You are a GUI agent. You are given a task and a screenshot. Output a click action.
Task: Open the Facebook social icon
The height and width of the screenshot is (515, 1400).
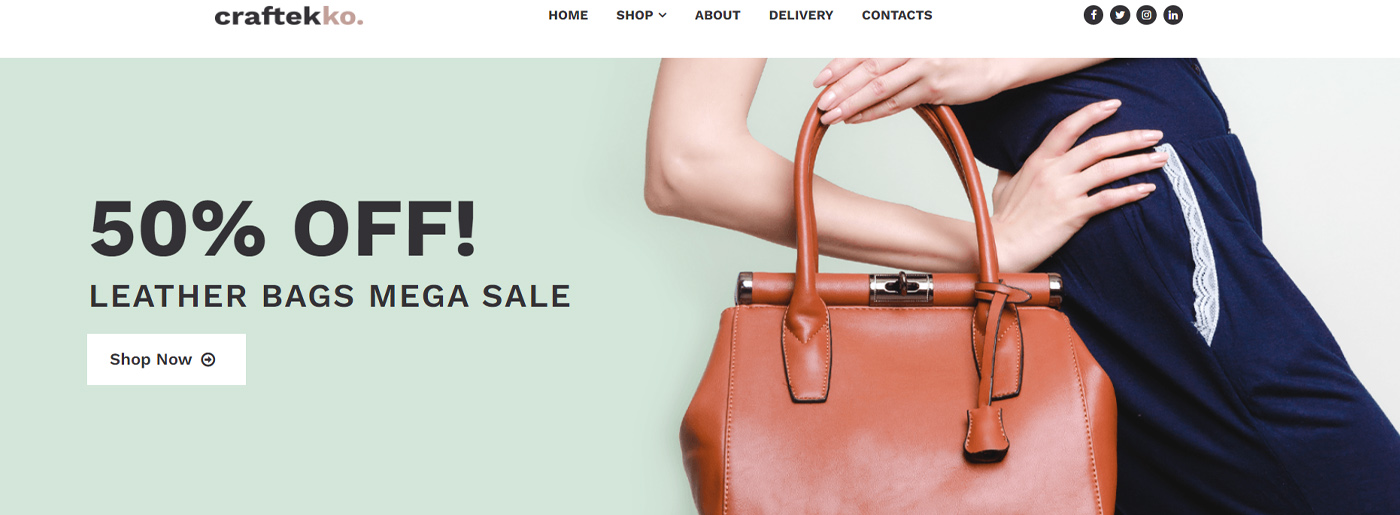click(x=1093, y=15)
